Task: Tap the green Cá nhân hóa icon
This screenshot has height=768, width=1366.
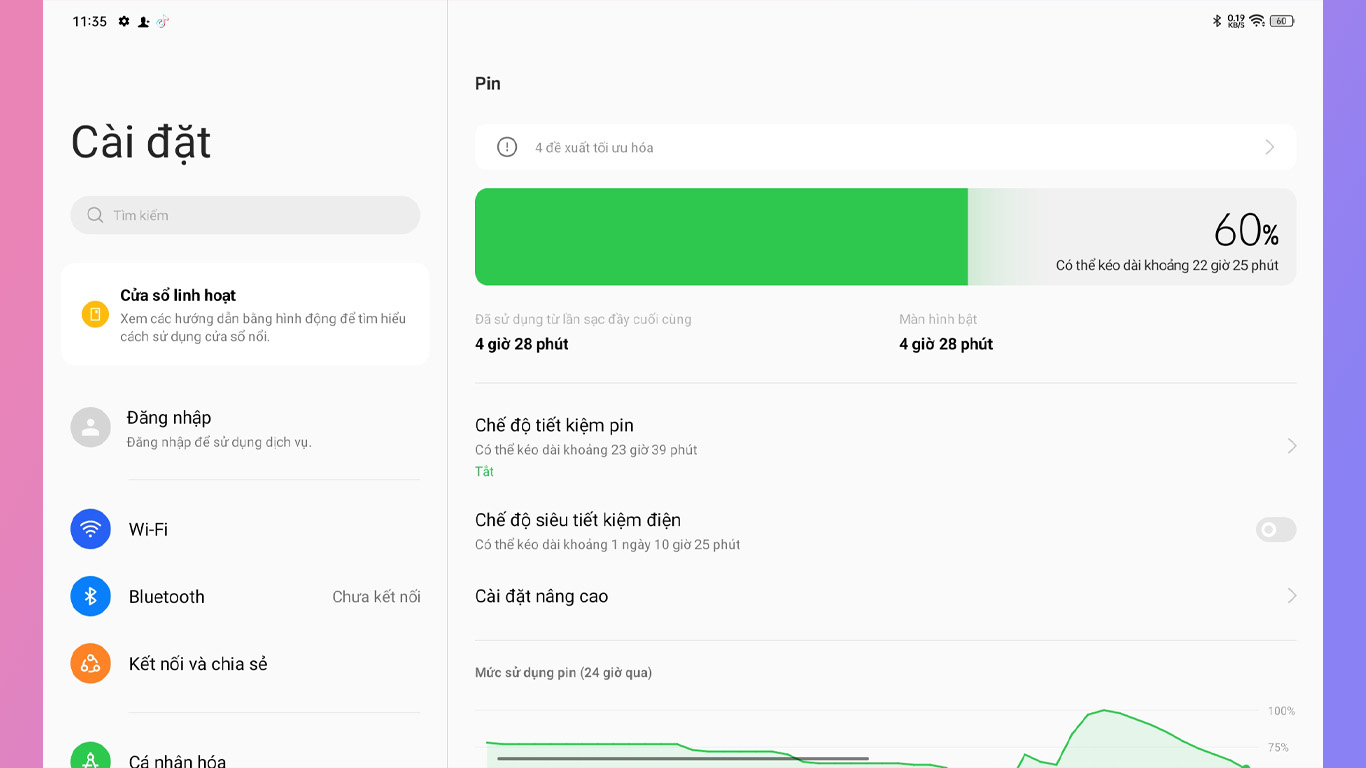Action: point(90,757)
